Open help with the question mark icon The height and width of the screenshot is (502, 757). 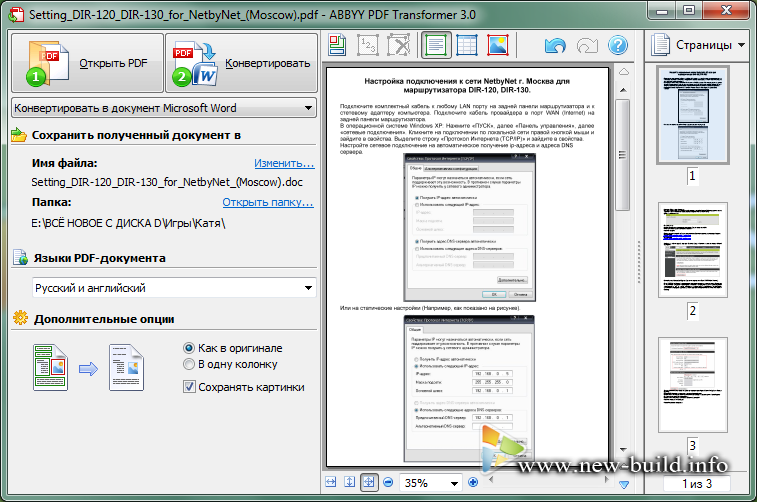(x=618, y=45)
